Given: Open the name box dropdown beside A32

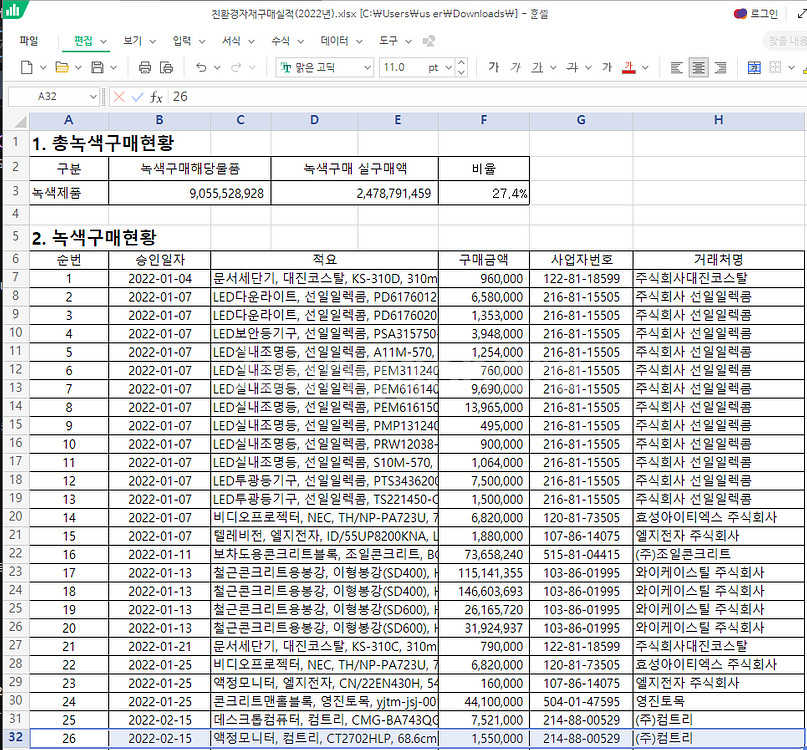Looking at the screenshot, I should pyautogui.click(x=93, y=97).
